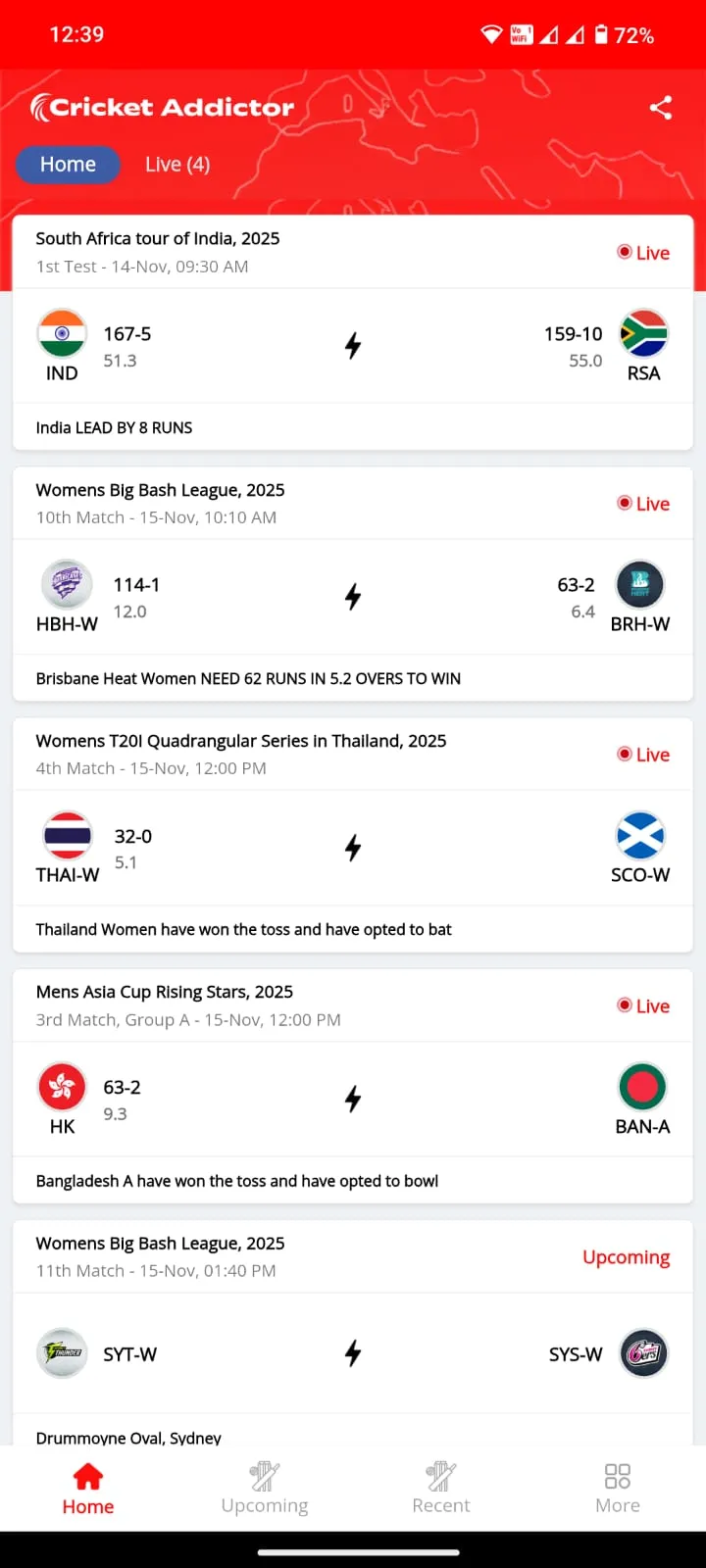Tap the India flag icon
The width and height of the screenshot is (706, 1568).
[62, 333]
